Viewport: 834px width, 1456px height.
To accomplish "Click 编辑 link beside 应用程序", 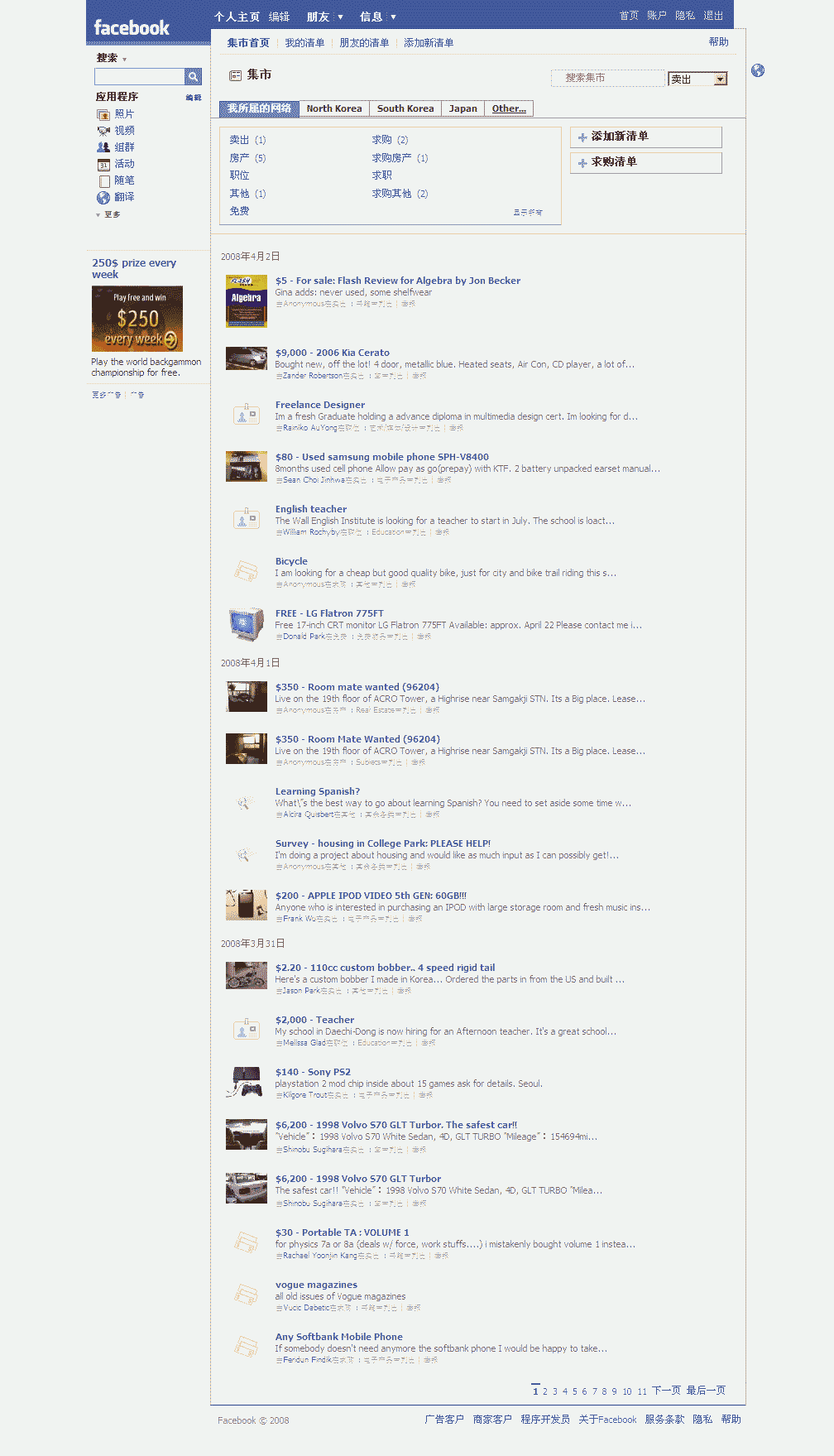I will (194, 98).
